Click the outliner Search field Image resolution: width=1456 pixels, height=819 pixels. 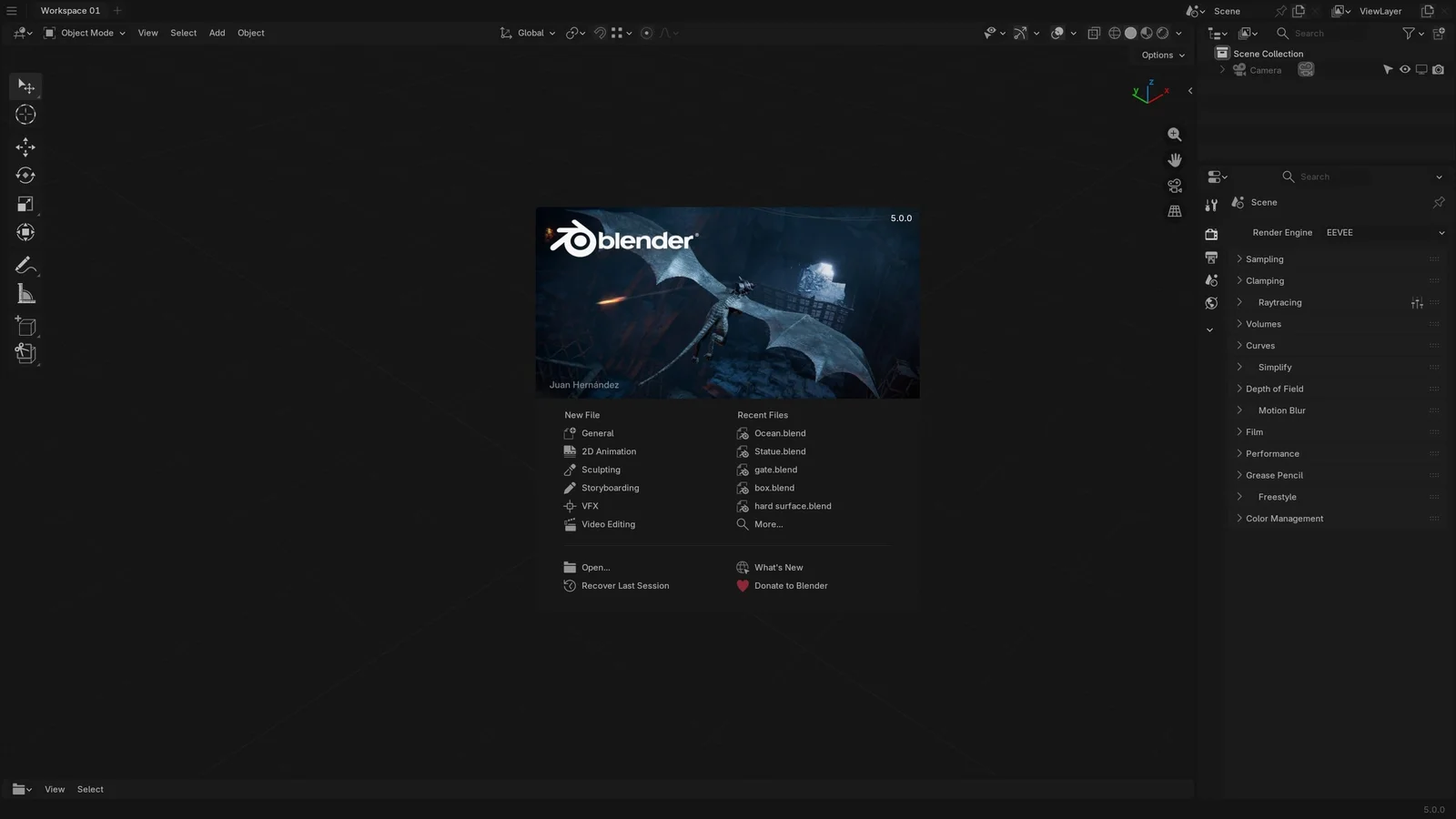pyautogui.click(x=1320, y=34)
